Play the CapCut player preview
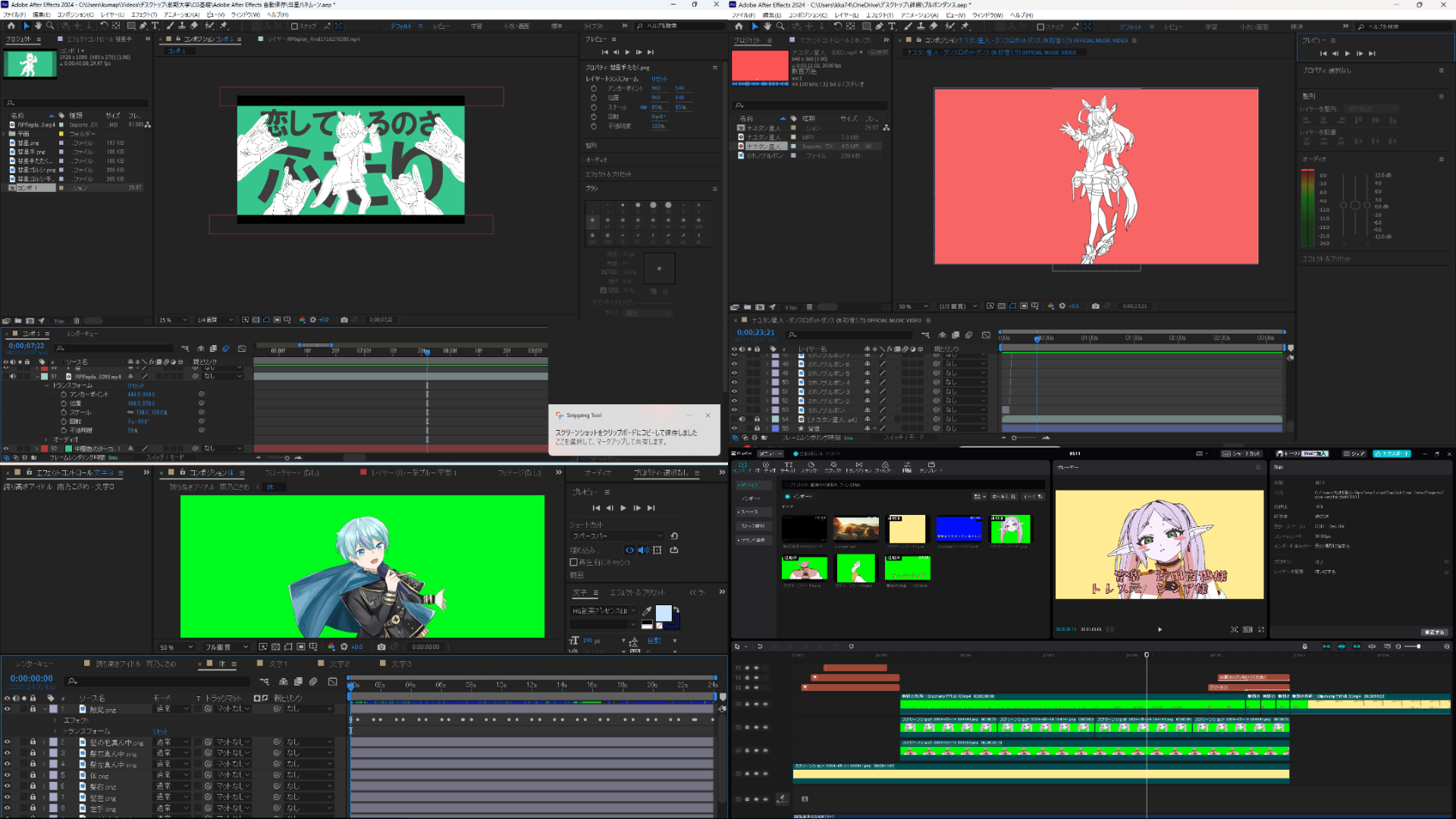The image size is (1456, 819). pyautogui.click(x=1159, y=629)
